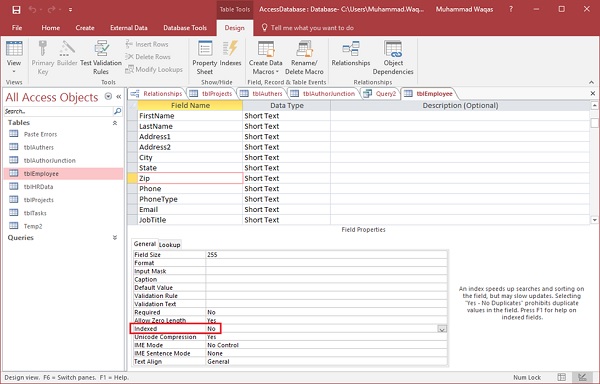Save the database with the floppy icon
This screenshot has width=600, height=384.
[x=16, y=10]
